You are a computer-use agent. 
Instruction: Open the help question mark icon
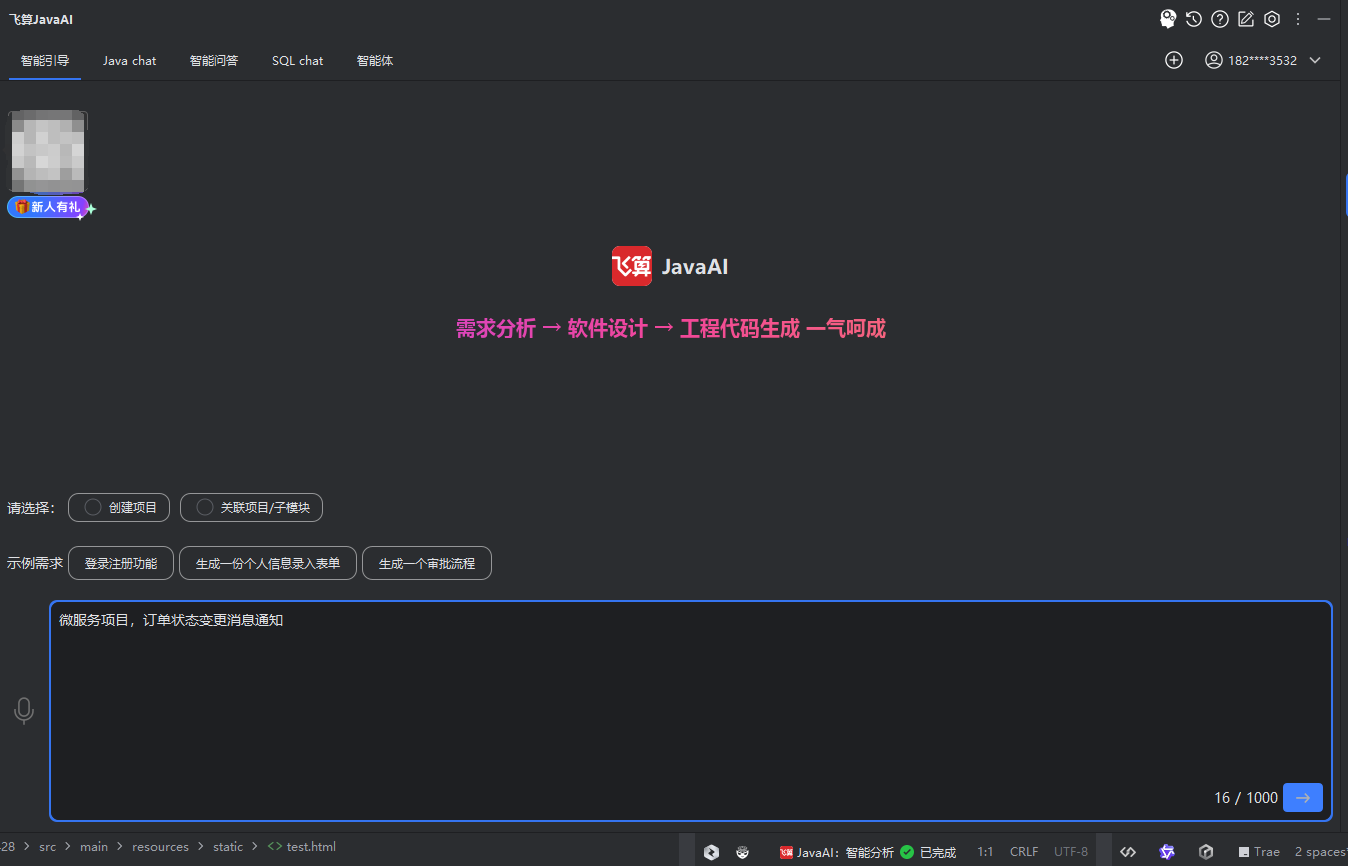coord(1220,18)
